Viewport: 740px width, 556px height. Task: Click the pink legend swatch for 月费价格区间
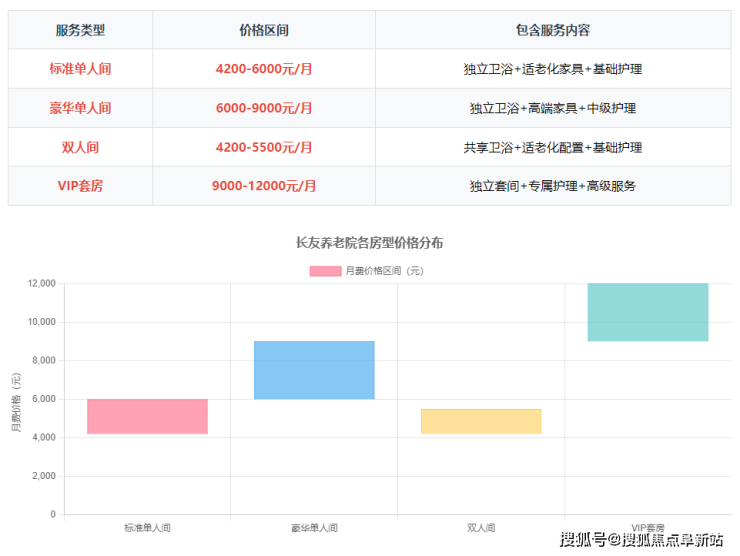(325, 271)
